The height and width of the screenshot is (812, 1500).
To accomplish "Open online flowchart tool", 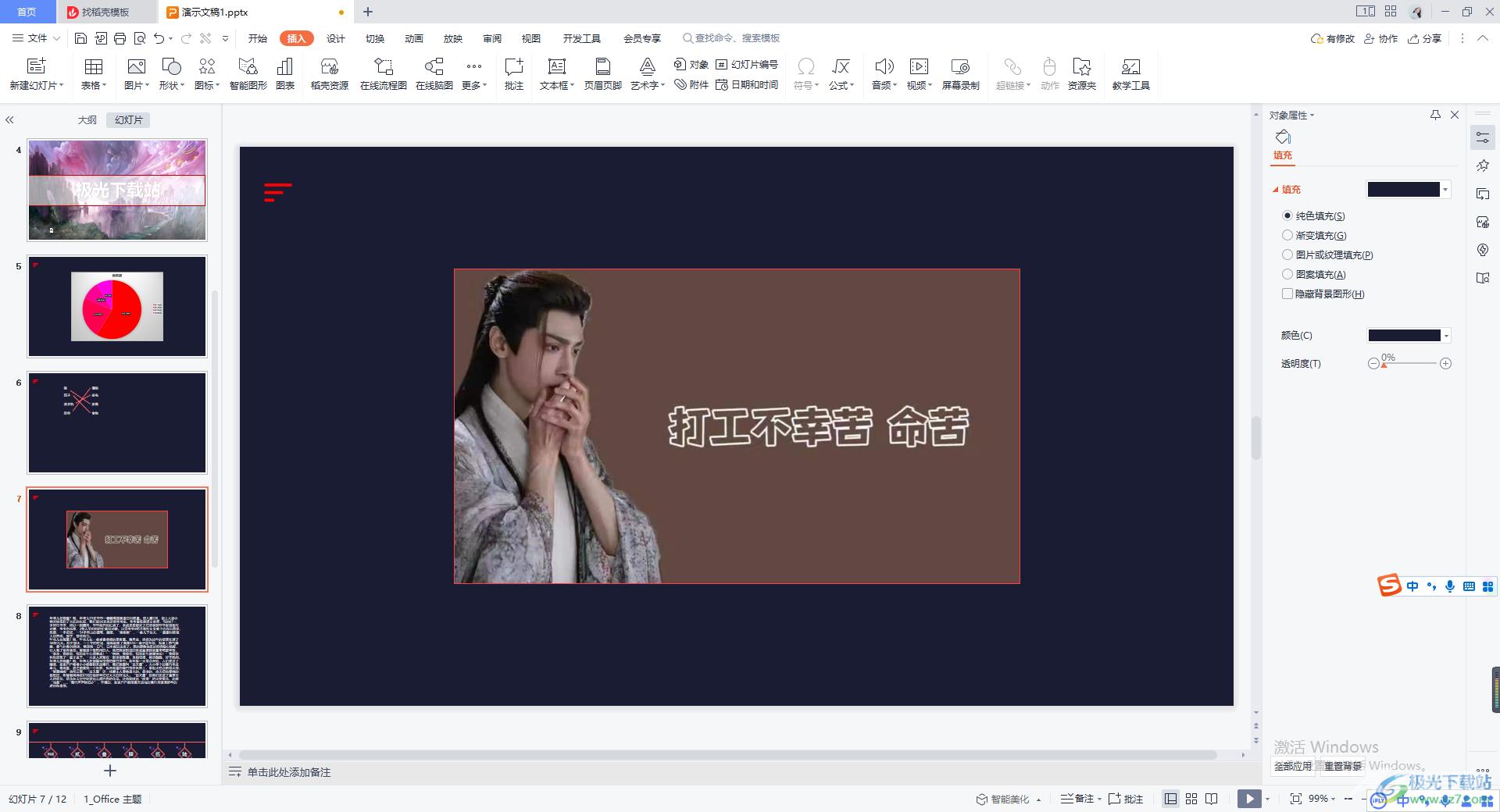I will [383, 74].
